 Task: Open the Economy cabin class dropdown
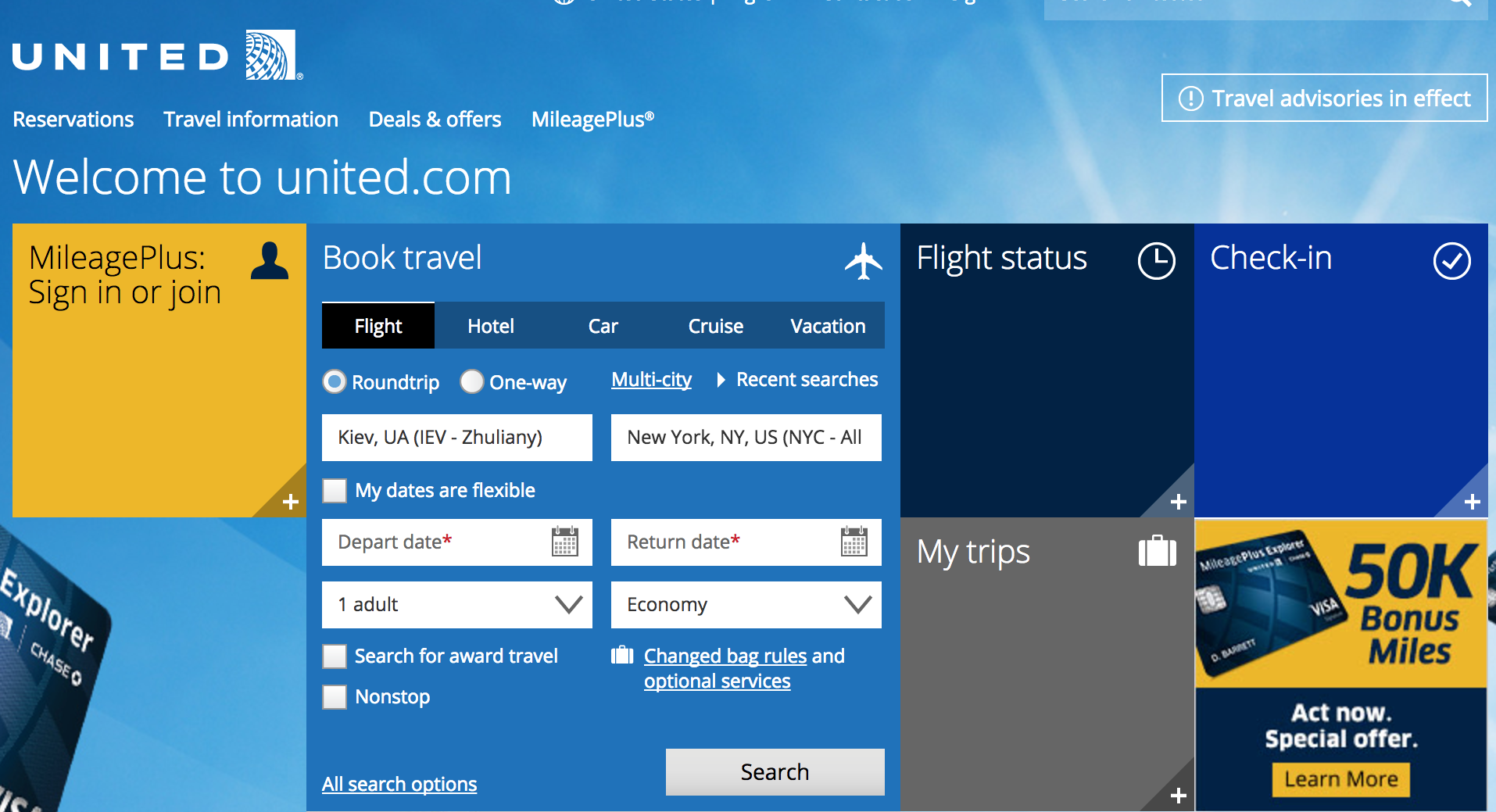pyautogui.click(x=746, y=605)
